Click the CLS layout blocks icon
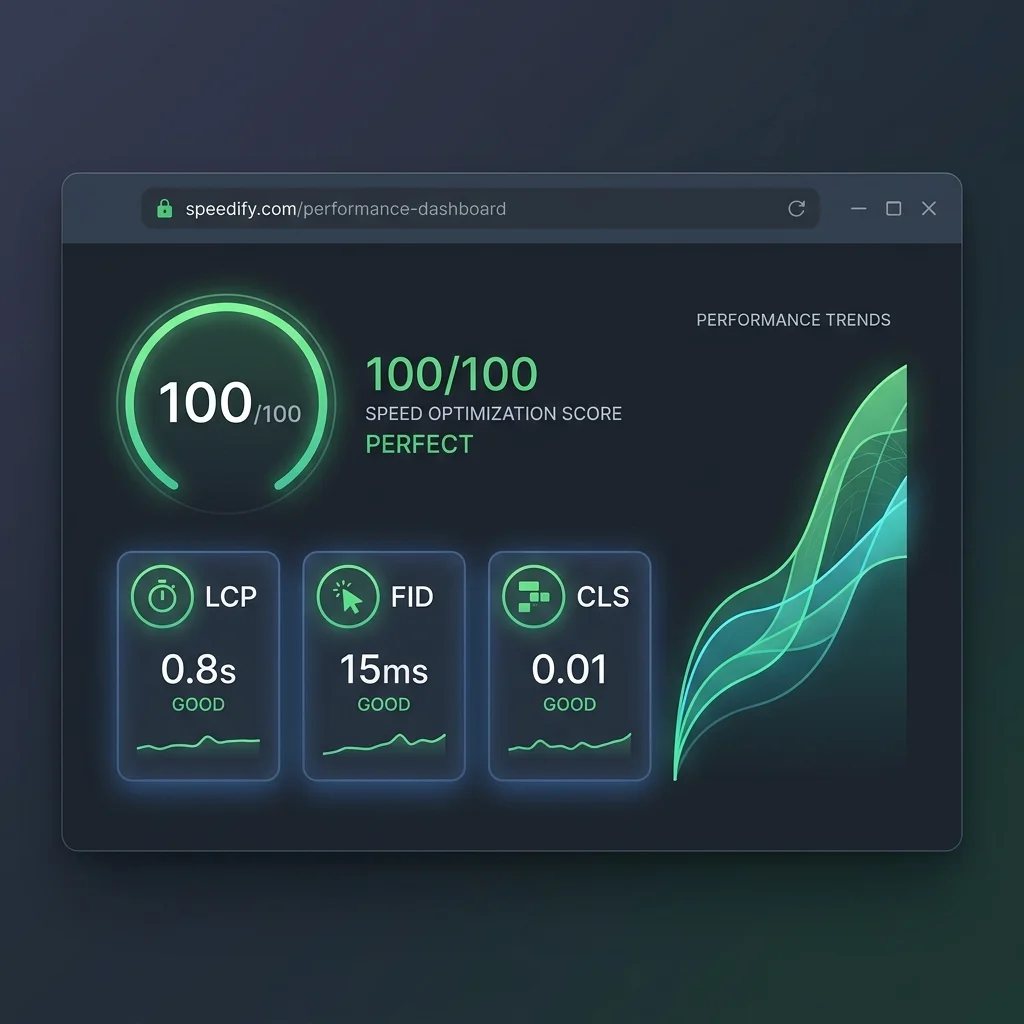Screen dimensions: 1024x1024 [x=534, y=596]
